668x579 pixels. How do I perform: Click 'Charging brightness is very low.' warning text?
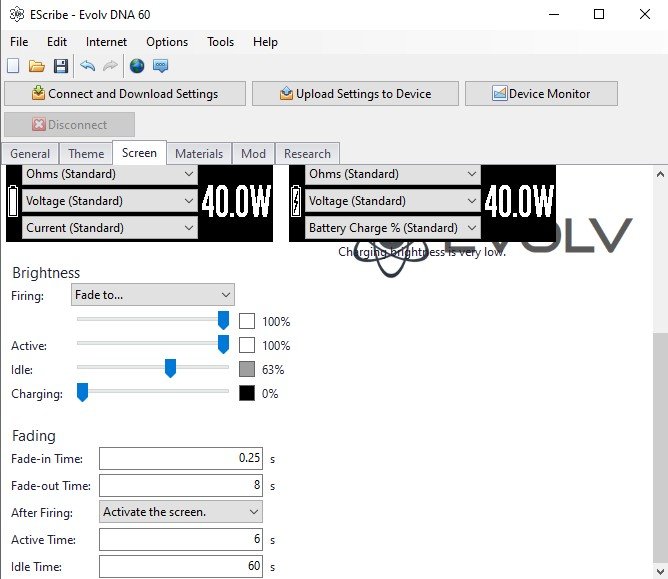coord(422,252)
